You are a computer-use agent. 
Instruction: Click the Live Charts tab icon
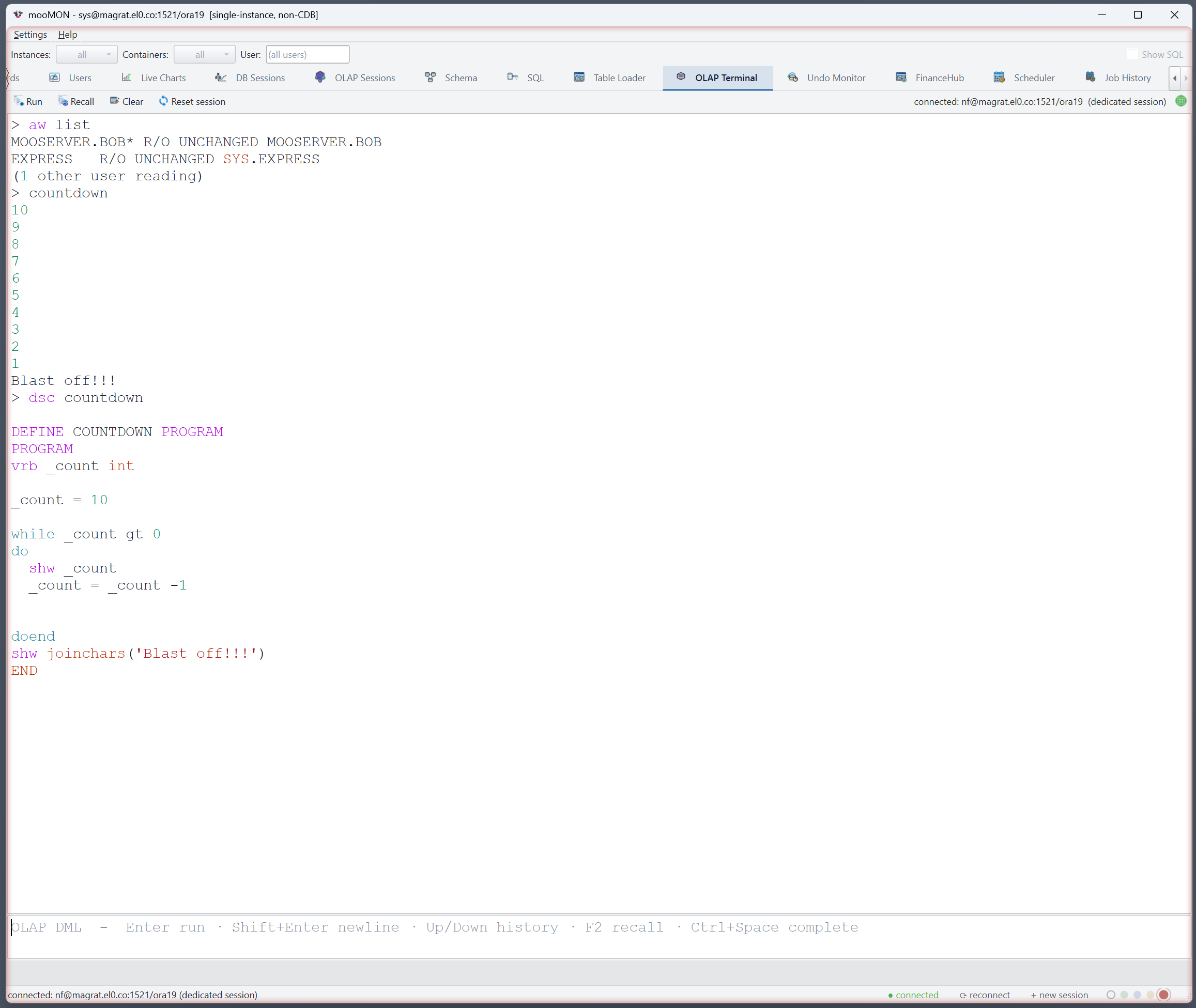point(126,77)
